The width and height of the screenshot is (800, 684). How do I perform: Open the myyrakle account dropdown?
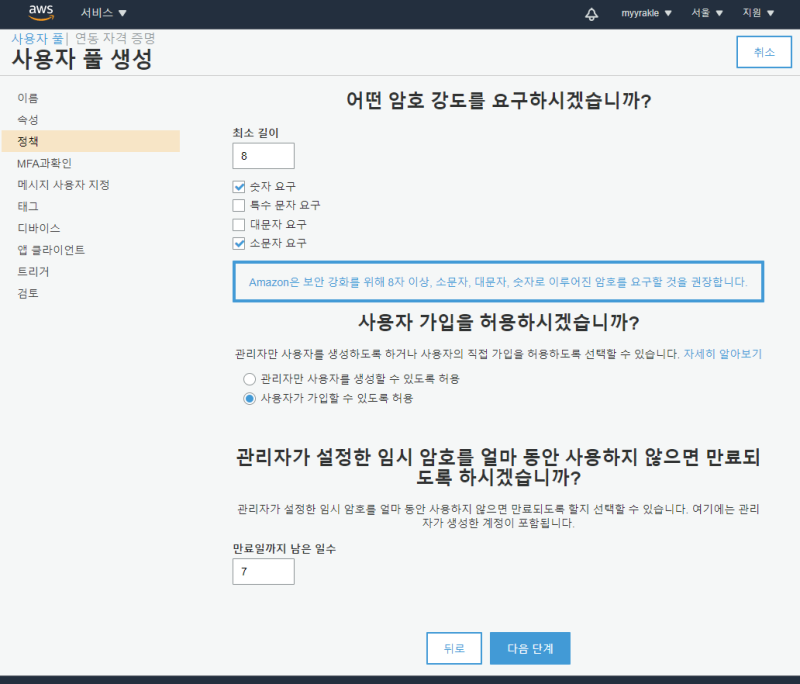point(646,13)
